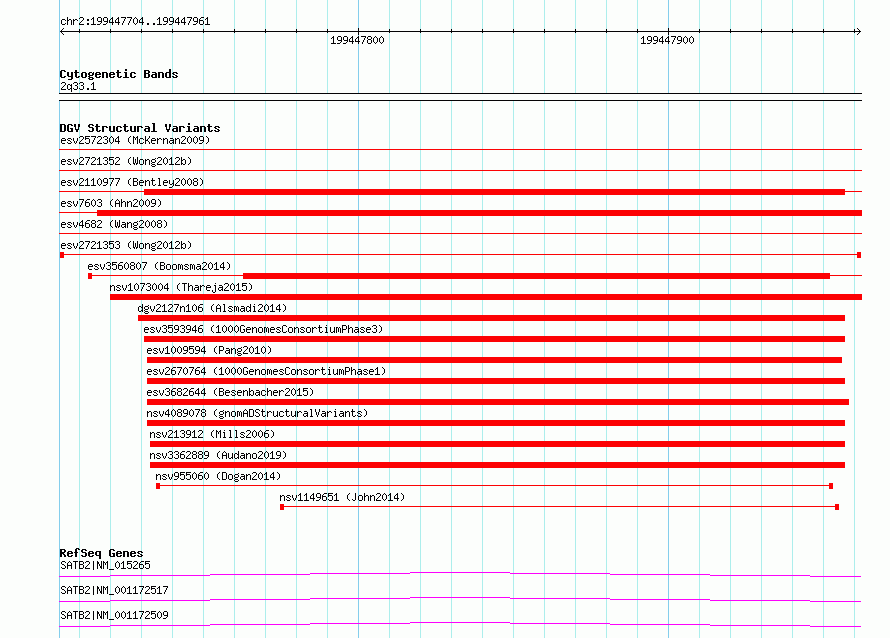The image size is (890, 638).
Task: Open esv3560807 (Boomsma2014) variant label
Action: tap(159, 266)
